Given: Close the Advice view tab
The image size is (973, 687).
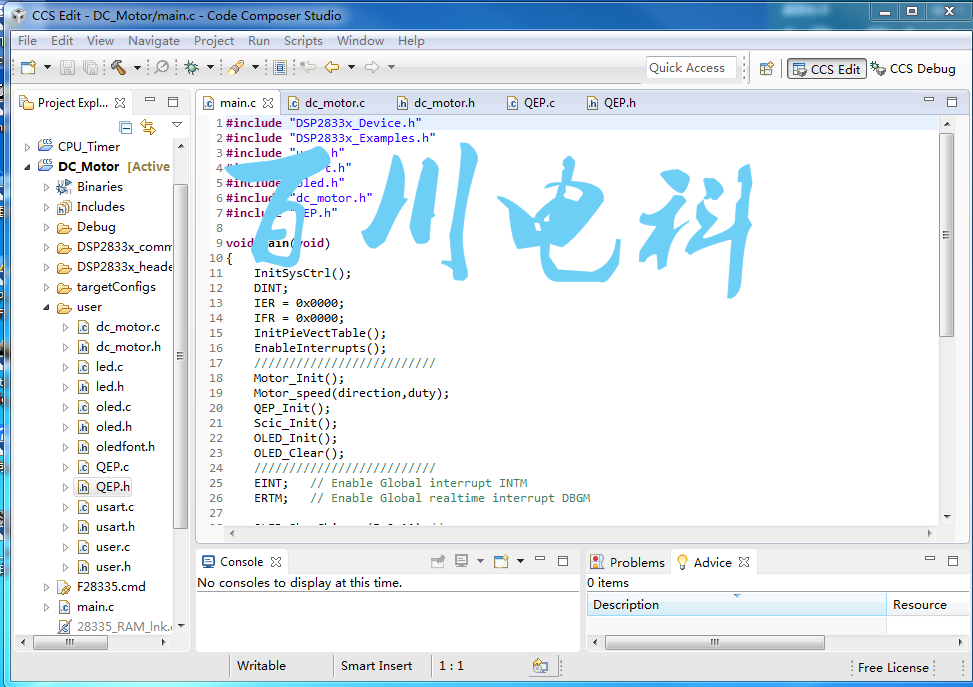Looking at the screenshot, I should pos(744,562).
